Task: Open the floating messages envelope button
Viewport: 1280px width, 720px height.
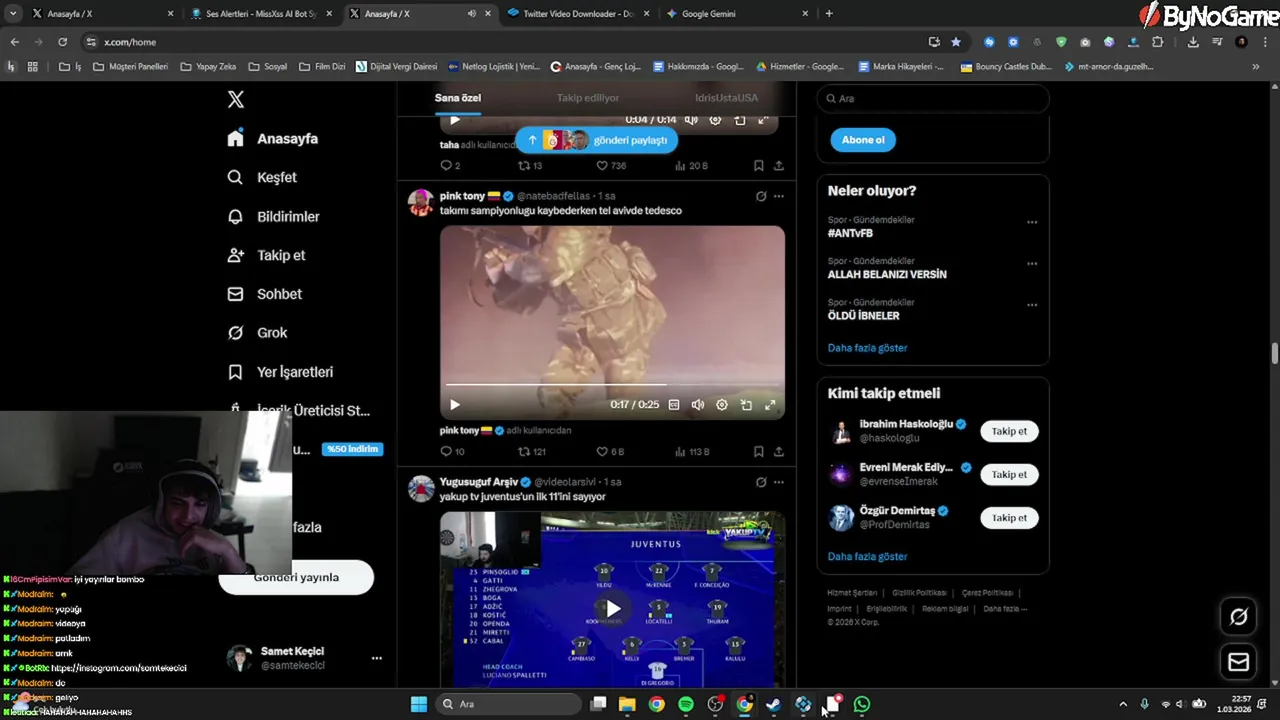Action: [1238, 662]
